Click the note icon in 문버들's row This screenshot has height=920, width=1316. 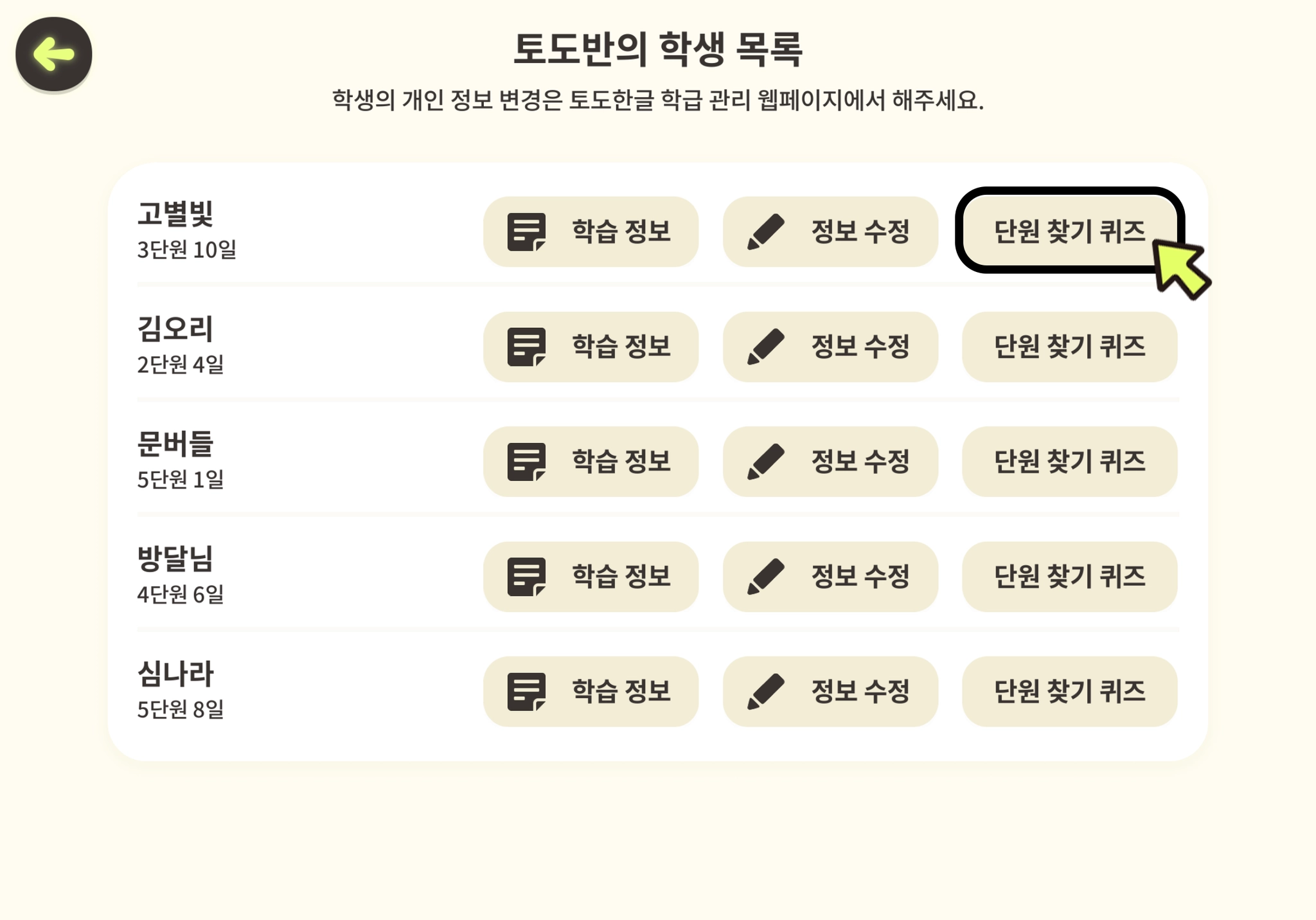(526, 462)
